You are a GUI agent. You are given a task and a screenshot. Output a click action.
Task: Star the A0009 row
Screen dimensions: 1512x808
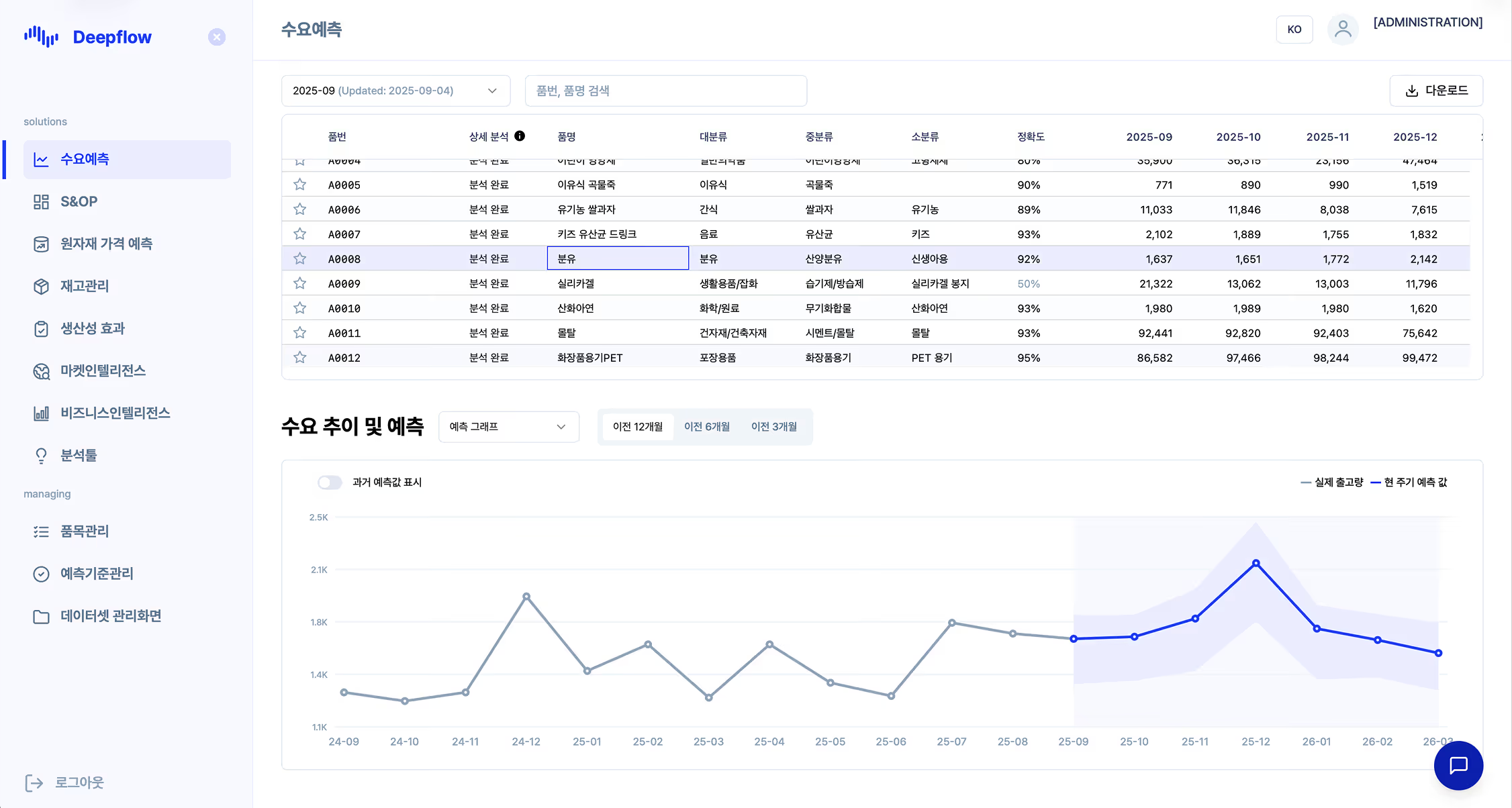(300, 283)
